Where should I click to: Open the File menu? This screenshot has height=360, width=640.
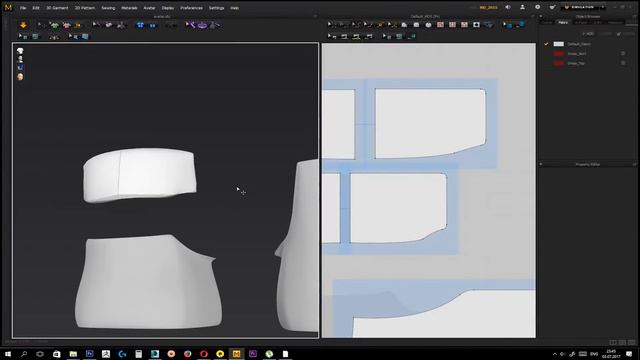[x=23, y=8]
